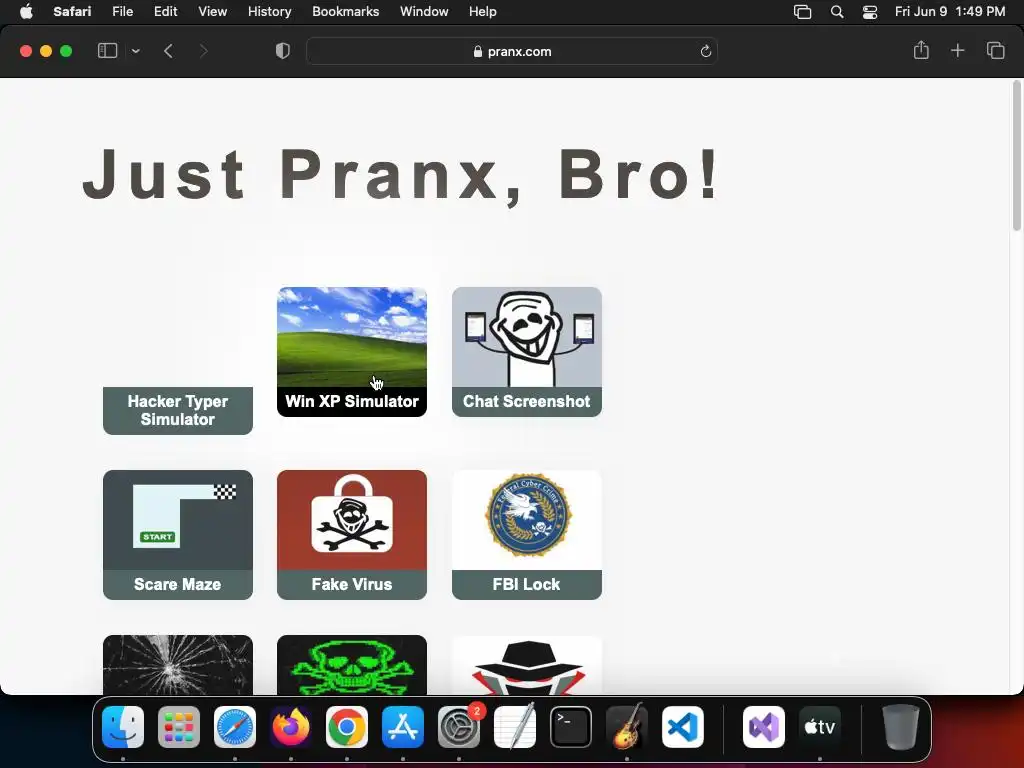Open Control Center in menu bar
1024x768 pixels.
point(870,12)
